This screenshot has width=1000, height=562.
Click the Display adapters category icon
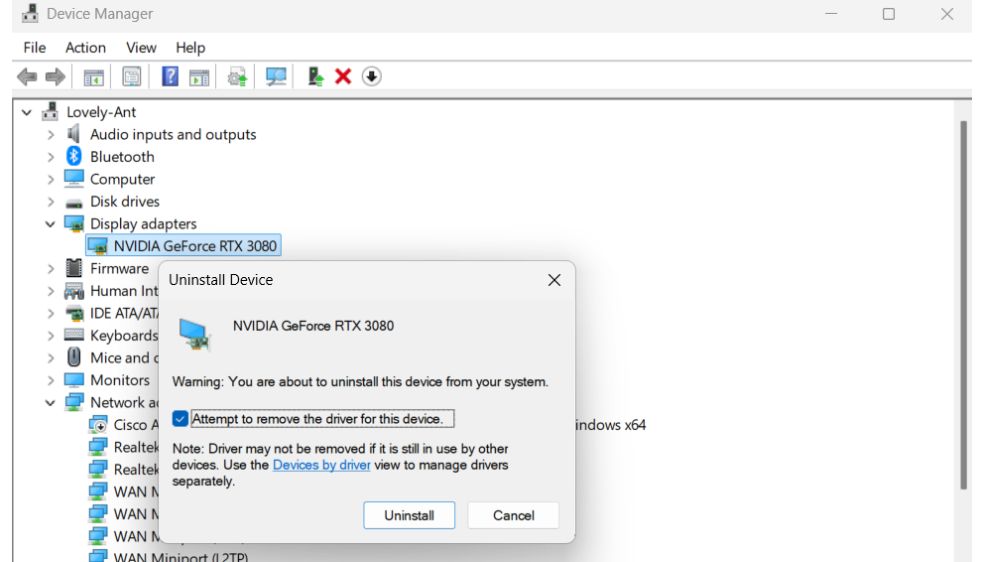pos(74,223)
